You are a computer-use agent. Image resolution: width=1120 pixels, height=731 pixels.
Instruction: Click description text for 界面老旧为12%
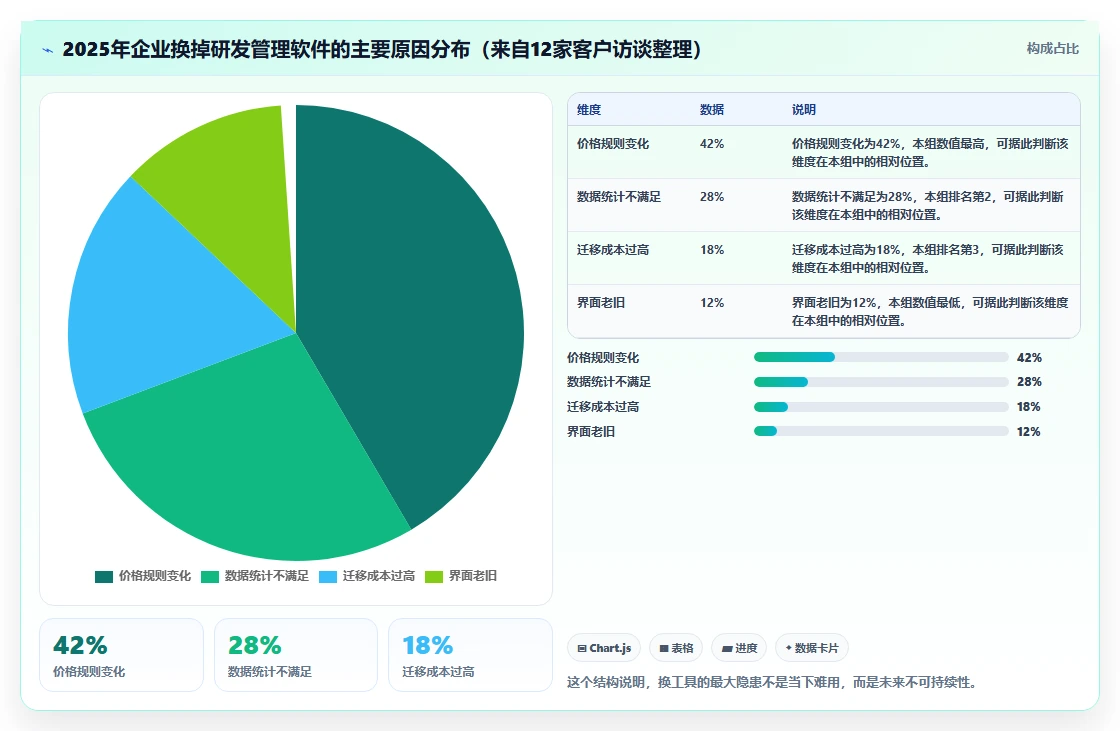click(930, 312)
